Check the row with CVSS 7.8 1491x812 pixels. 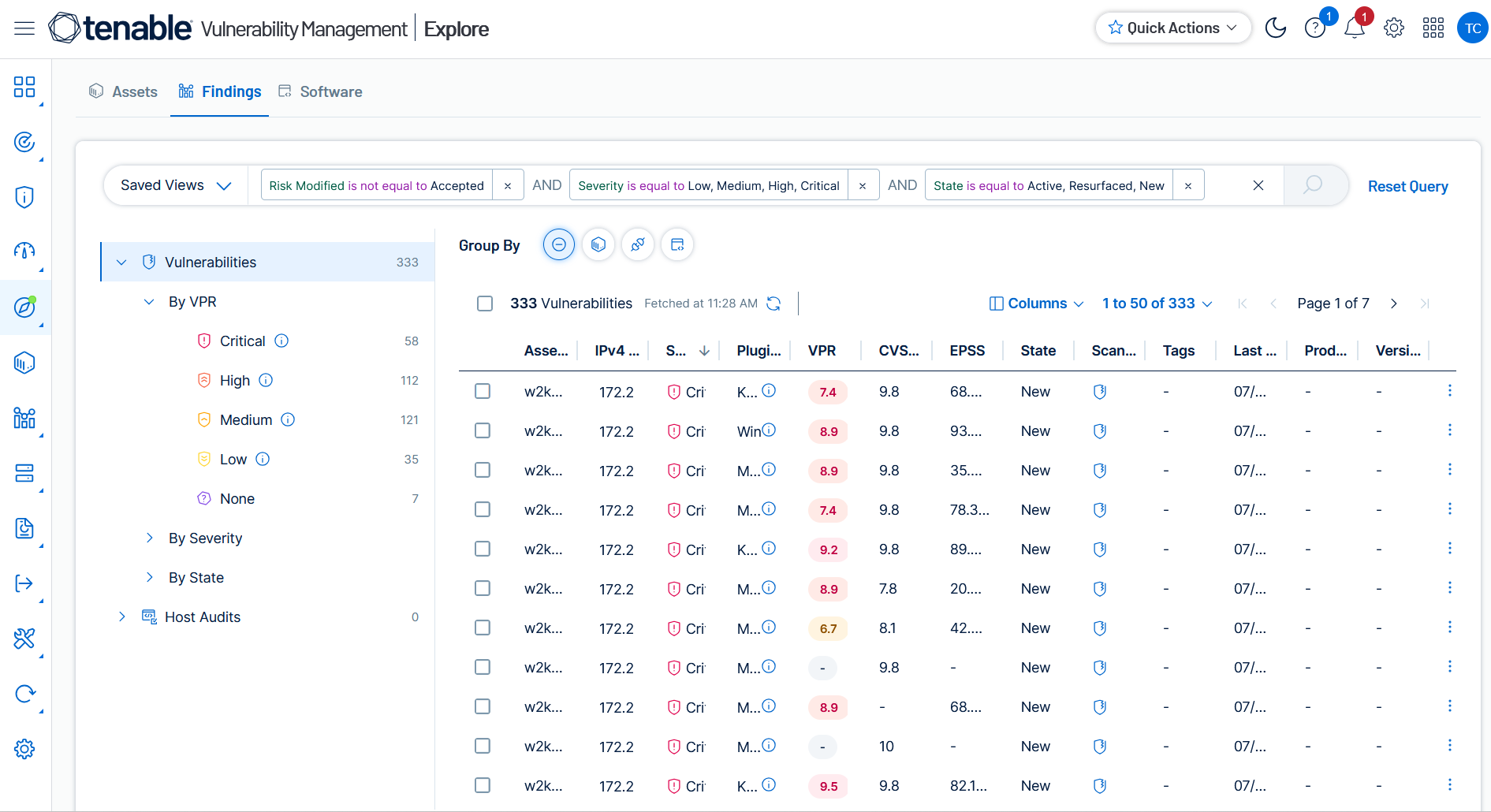coord(483,588)
